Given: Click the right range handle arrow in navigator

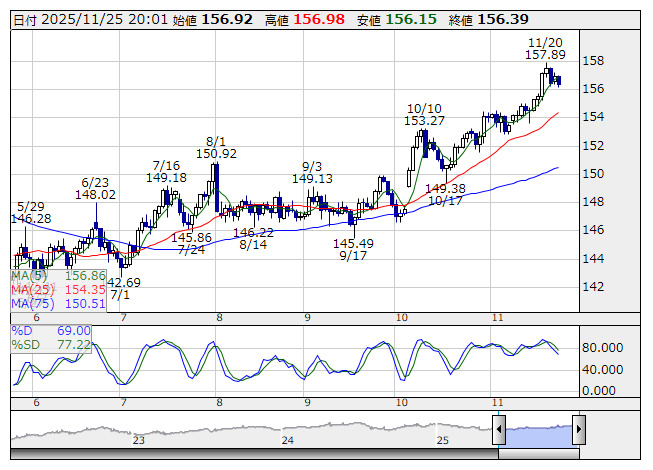Looking at the screenshot, I should click(578, 430).
